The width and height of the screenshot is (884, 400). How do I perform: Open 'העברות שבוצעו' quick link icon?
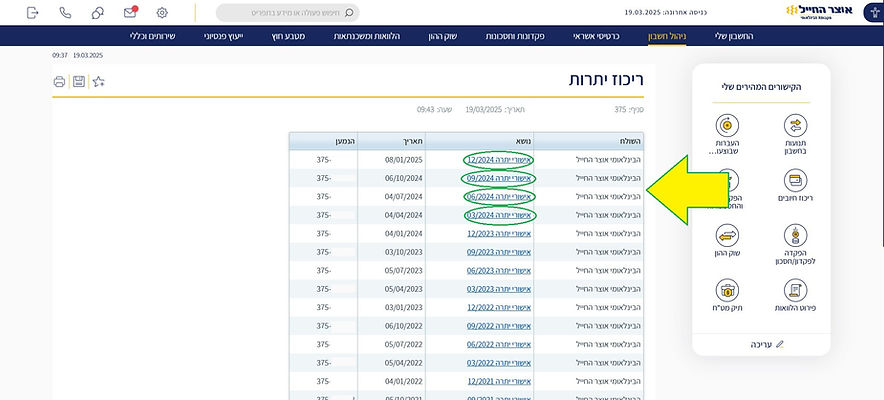click(727, 126)
